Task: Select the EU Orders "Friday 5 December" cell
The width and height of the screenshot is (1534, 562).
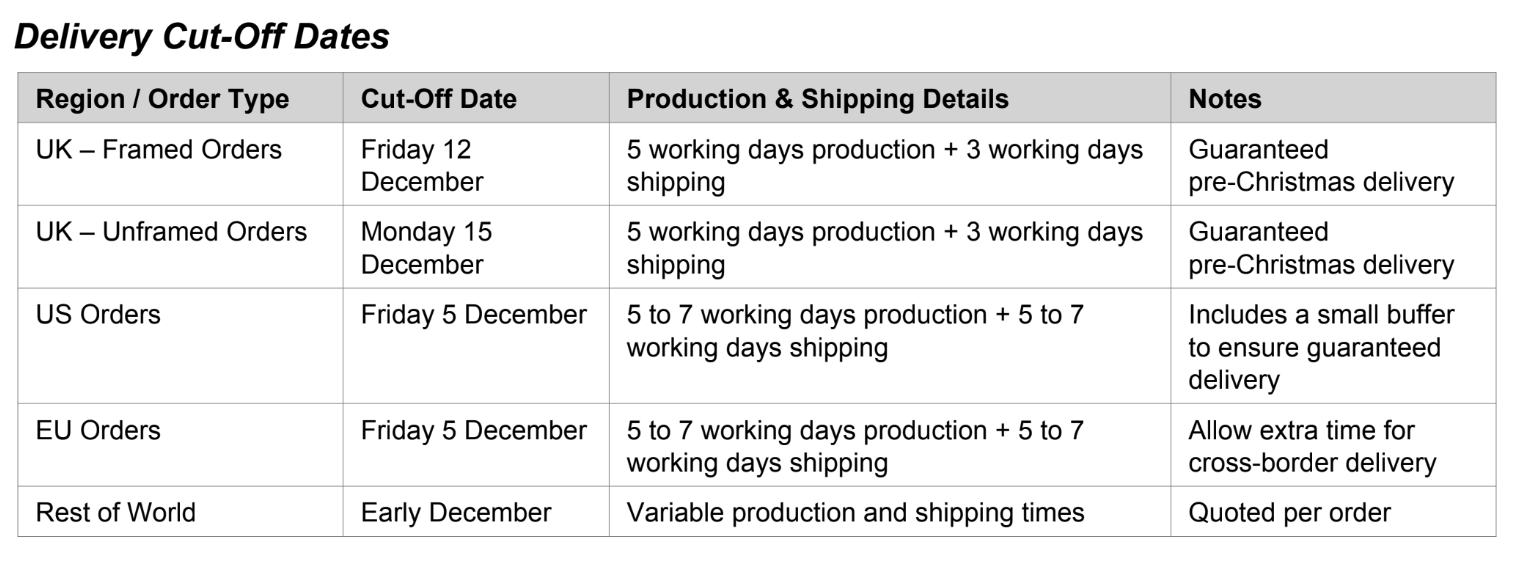Action: (474, 430)
